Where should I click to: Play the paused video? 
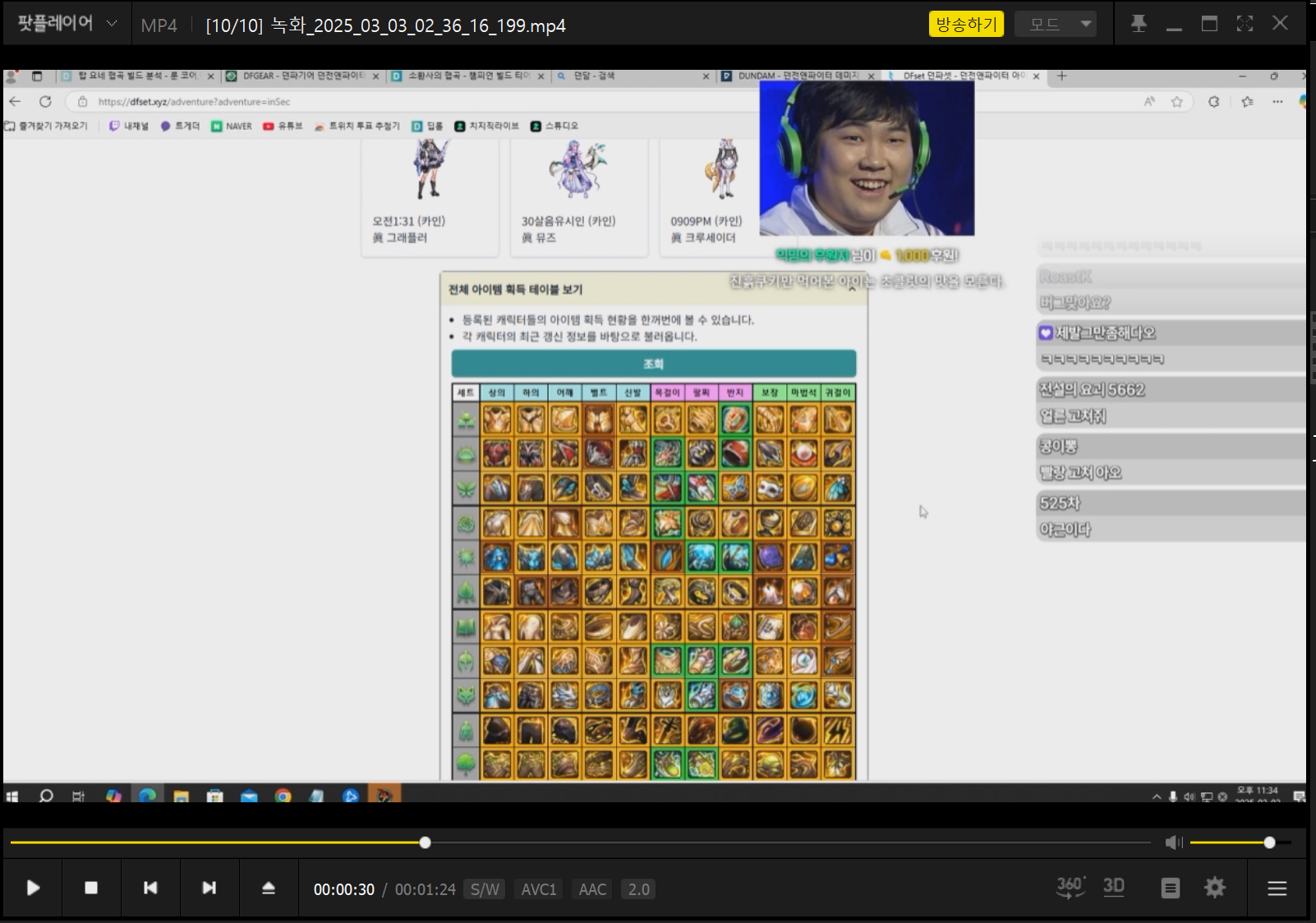(33, 888)
